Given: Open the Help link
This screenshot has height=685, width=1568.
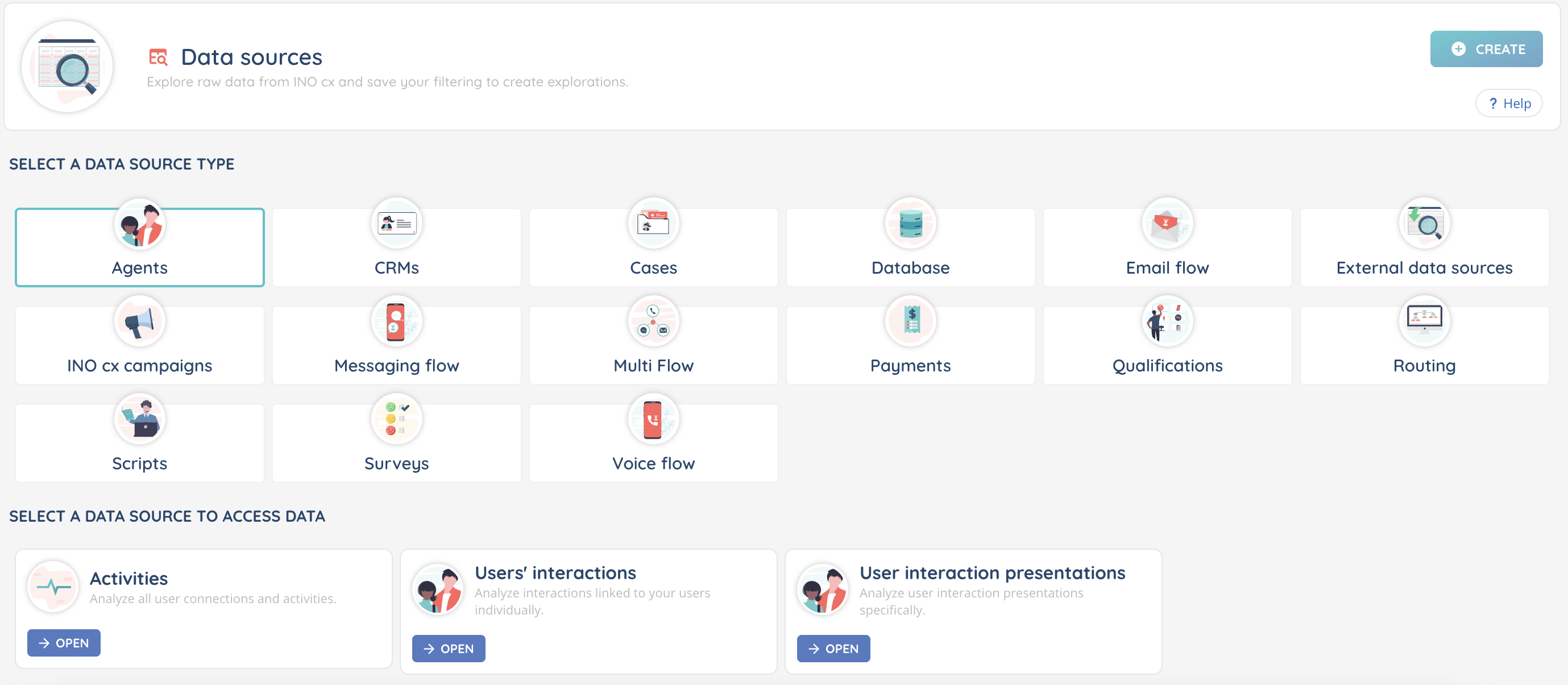Looking at the screenshot, I should click(1508, 104).
